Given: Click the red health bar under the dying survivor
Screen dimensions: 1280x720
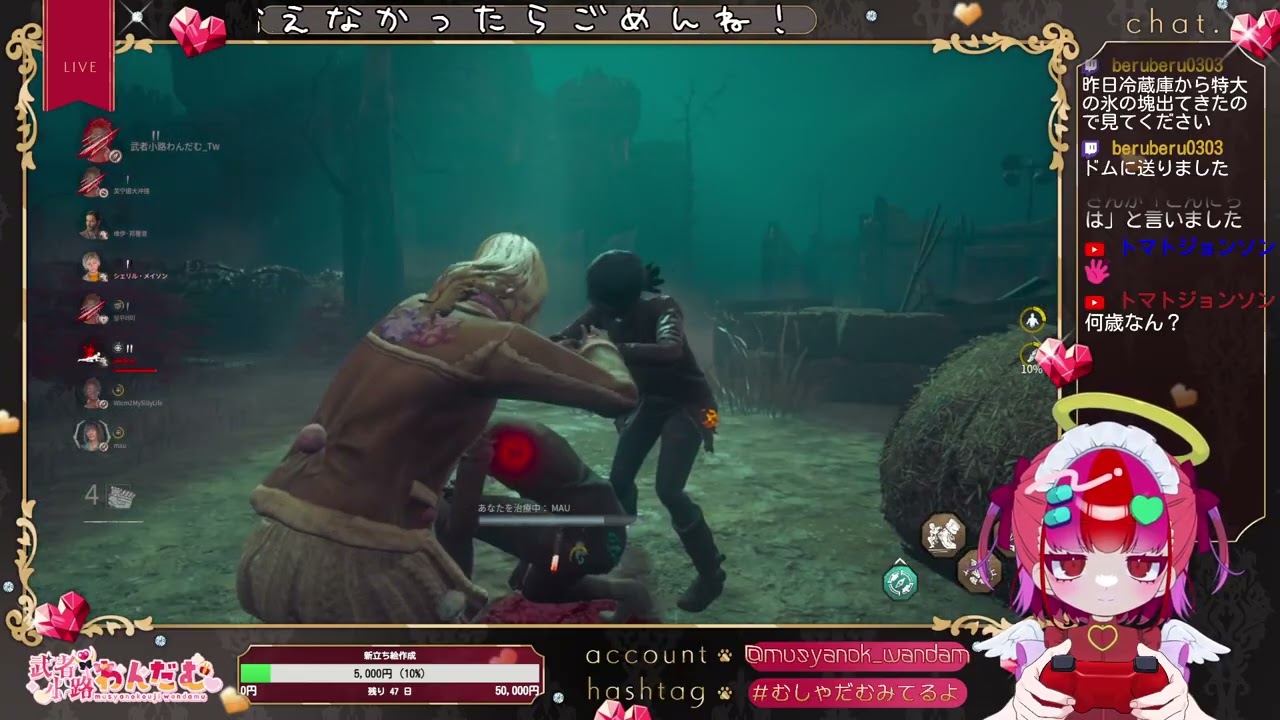Looking at the screenshot, I should (135, 370).
